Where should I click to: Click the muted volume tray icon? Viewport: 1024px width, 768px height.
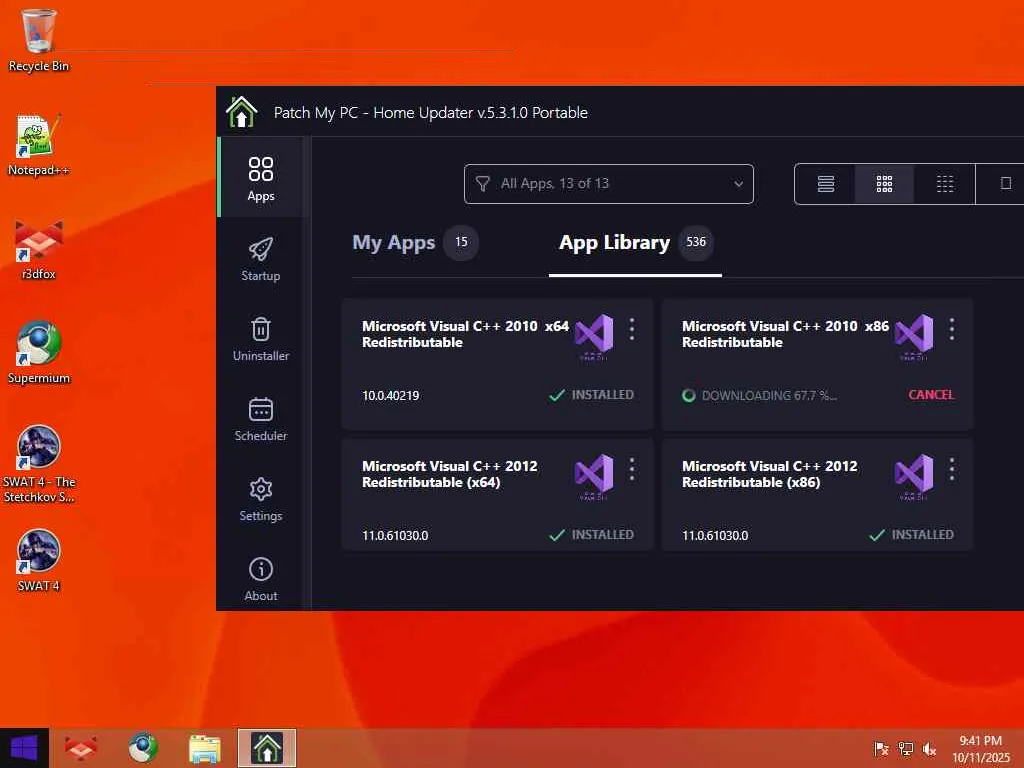[x=929, y=748]
